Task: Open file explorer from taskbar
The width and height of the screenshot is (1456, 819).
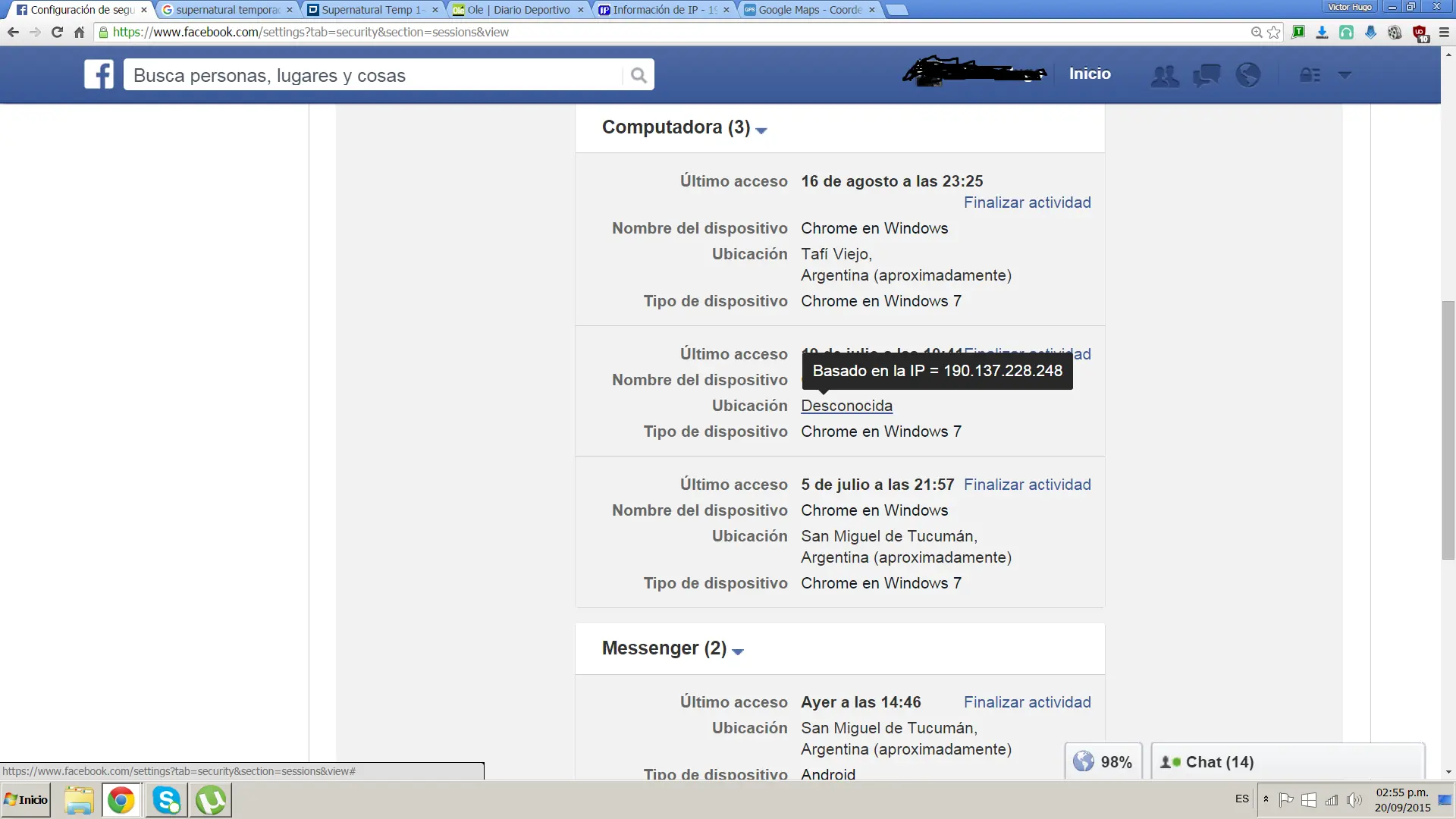Action: 79,800
